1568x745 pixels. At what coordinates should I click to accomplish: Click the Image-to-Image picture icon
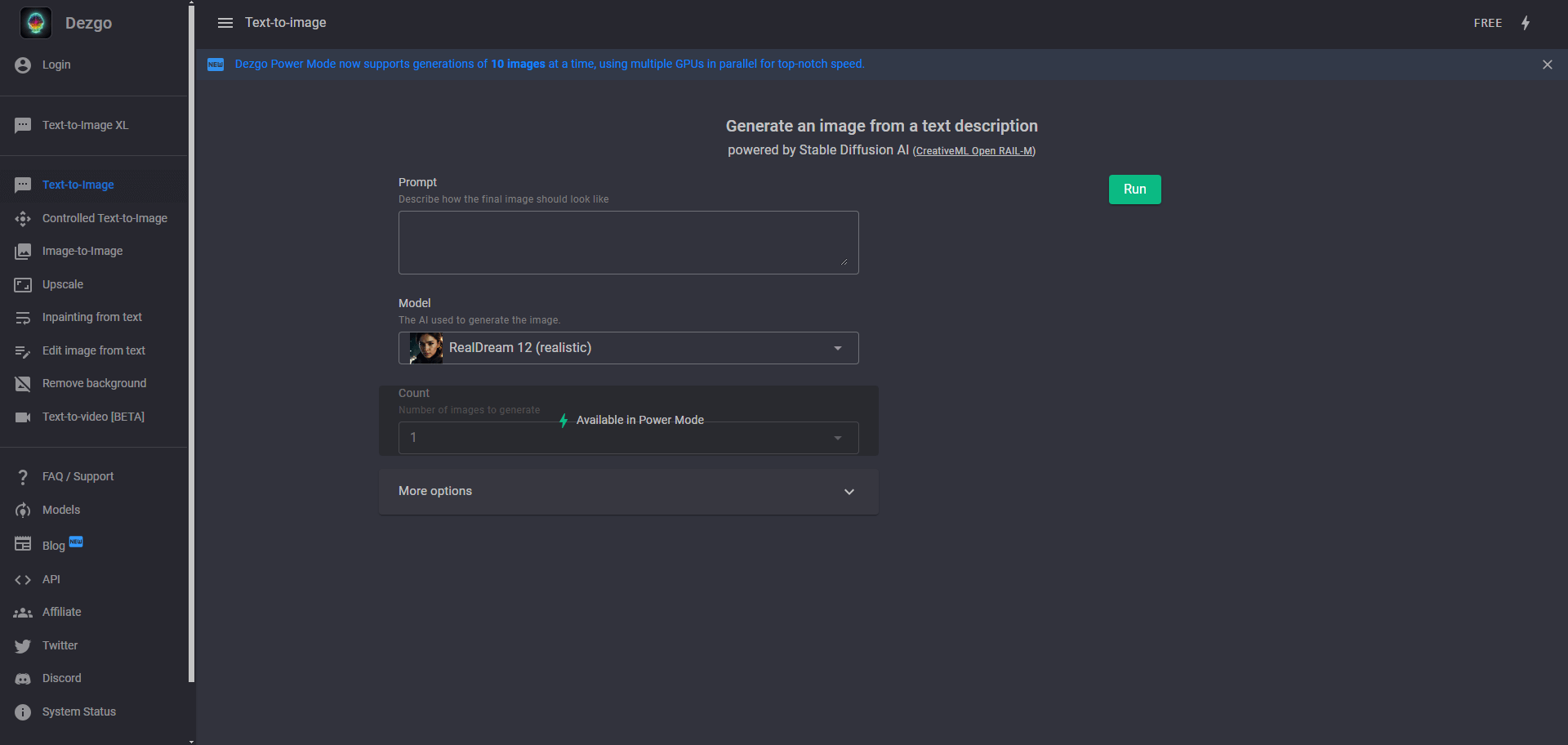23,251
